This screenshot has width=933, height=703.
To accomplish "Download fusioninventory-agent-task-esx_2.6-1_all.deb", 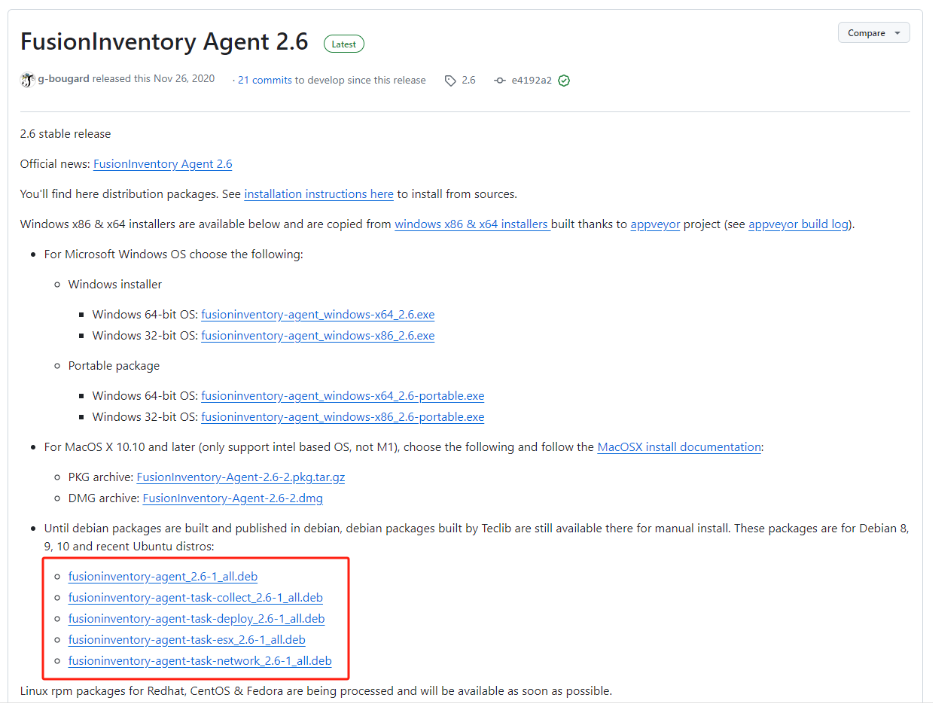I will (x=187, y=640).
